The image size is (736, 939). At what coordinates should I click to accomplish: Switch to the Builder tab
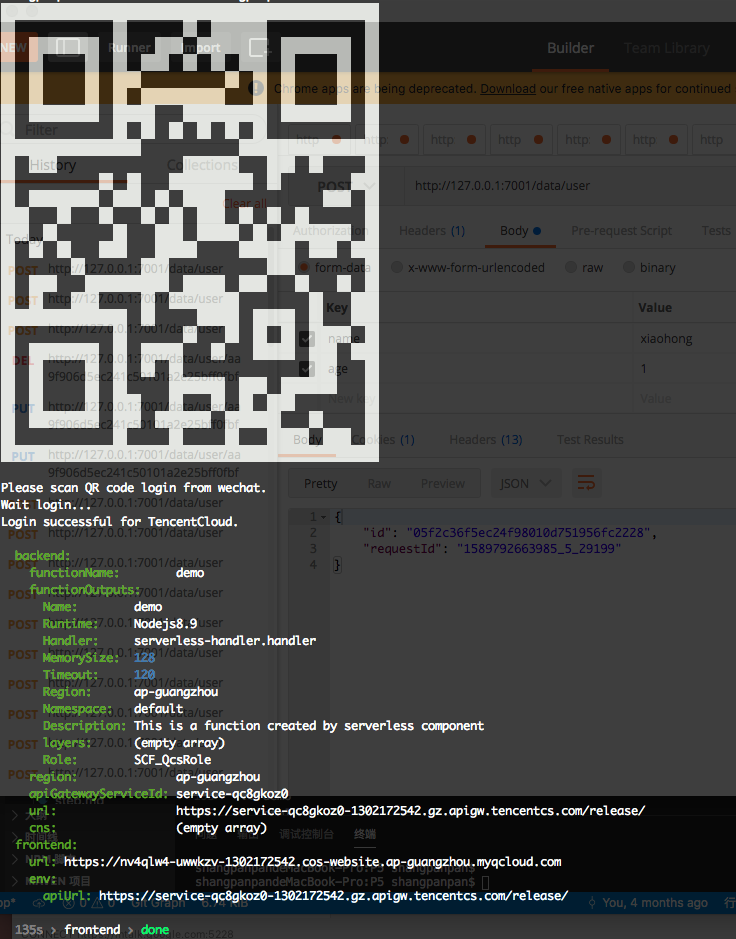tap(570, 48)
